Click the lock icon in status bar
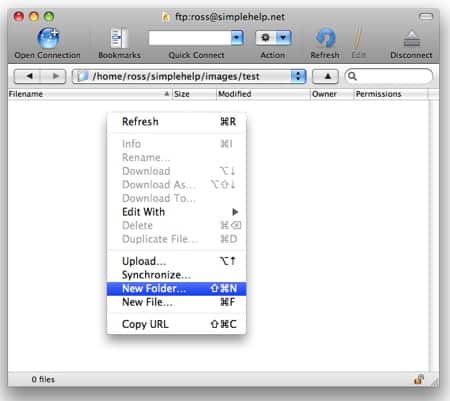 tap(419, 379)
